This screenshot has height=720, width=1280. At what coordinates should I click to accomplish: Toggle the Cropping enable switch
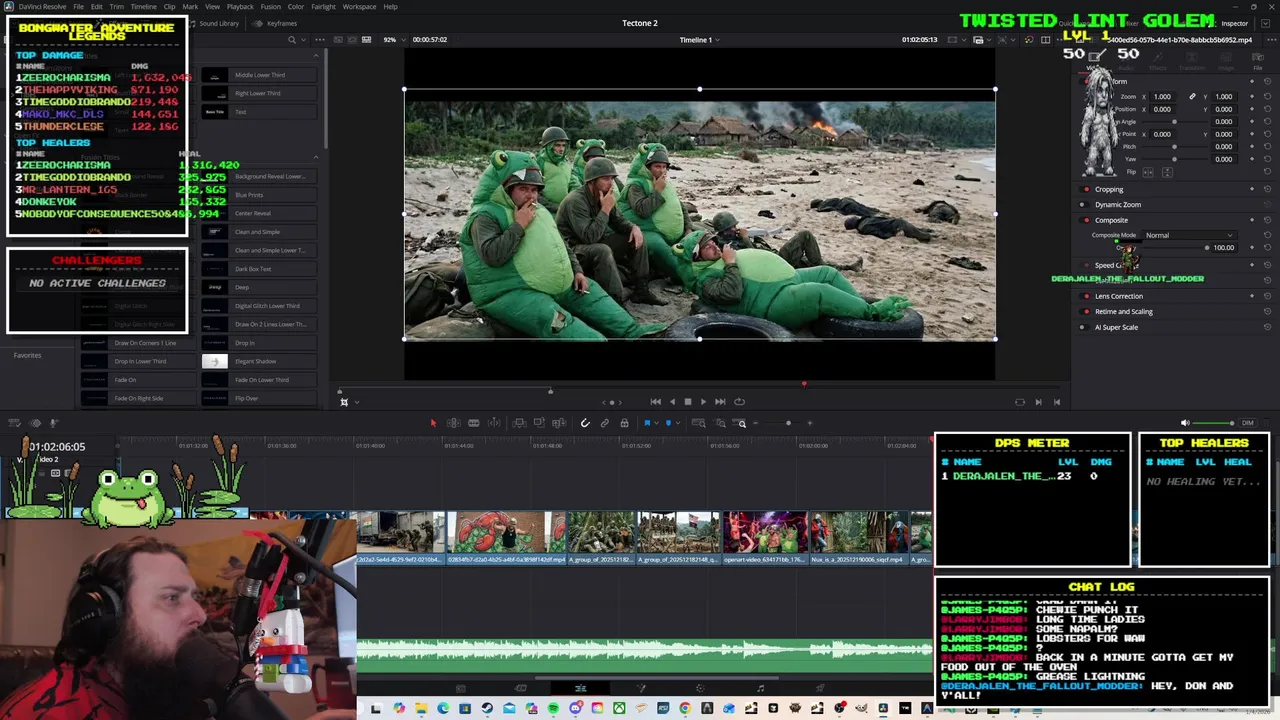pyautogui.click(x=1086, y=189)
